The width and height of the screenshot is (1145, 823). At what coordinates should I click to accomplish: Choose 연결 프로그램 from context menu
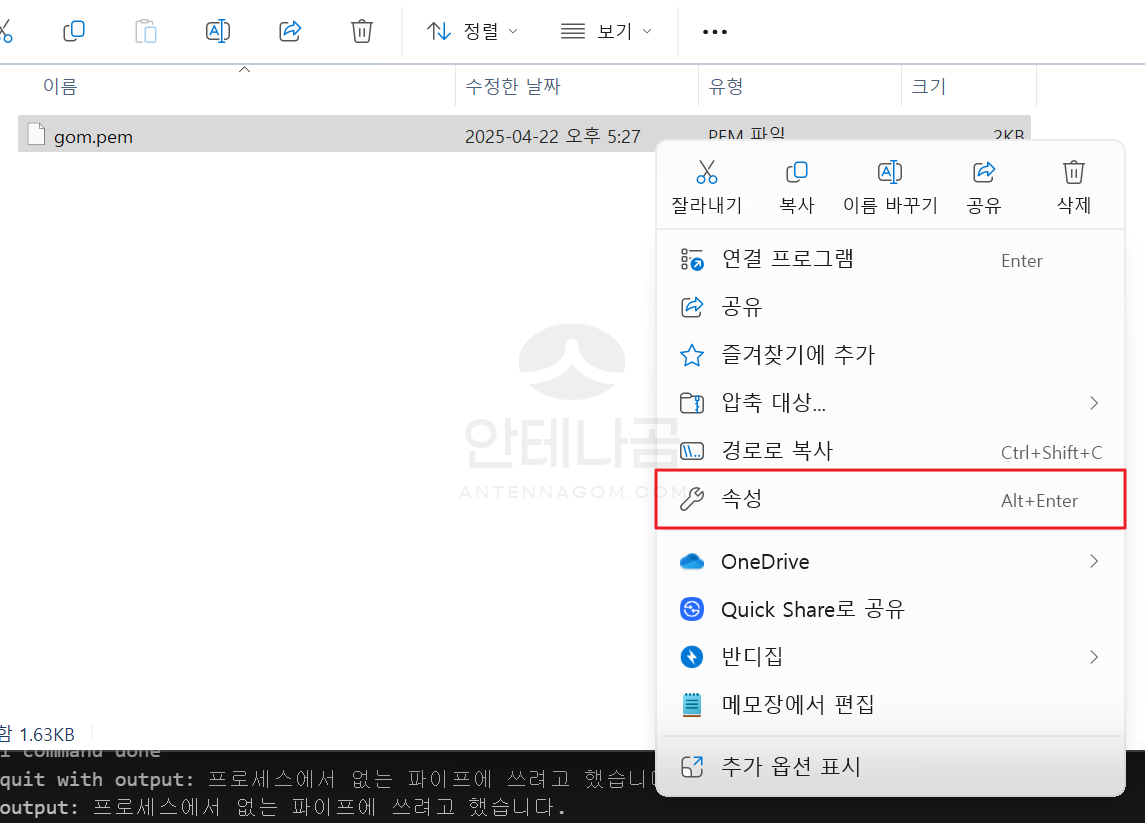pos(890,259)
